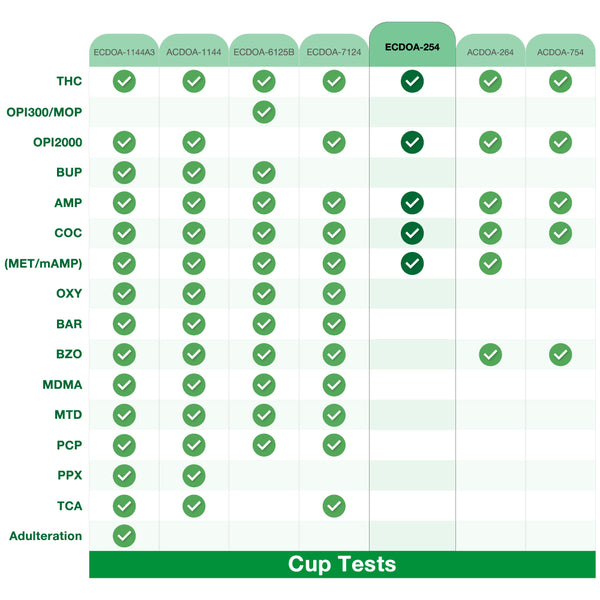Select the ACDOA-754 column header

coord(560,52)
